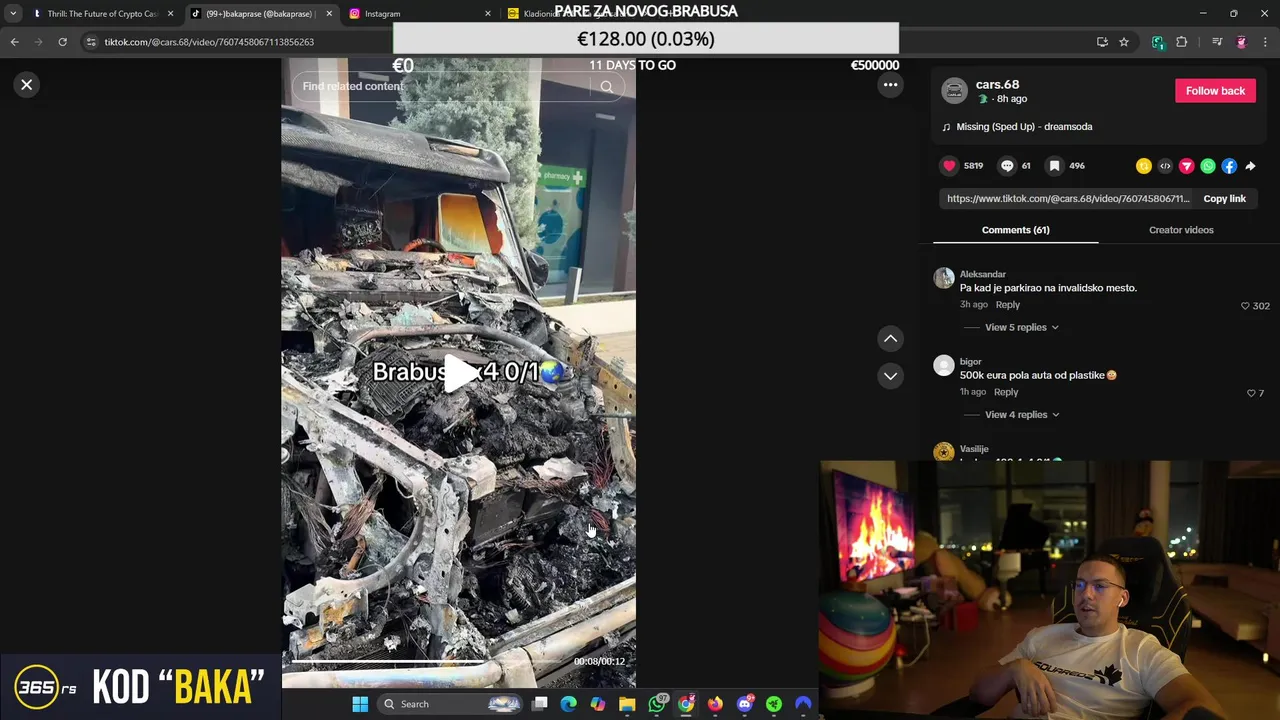
Task: Expand View 5 replies under Aleksandar's comment
Action: tap(1021, 328)
